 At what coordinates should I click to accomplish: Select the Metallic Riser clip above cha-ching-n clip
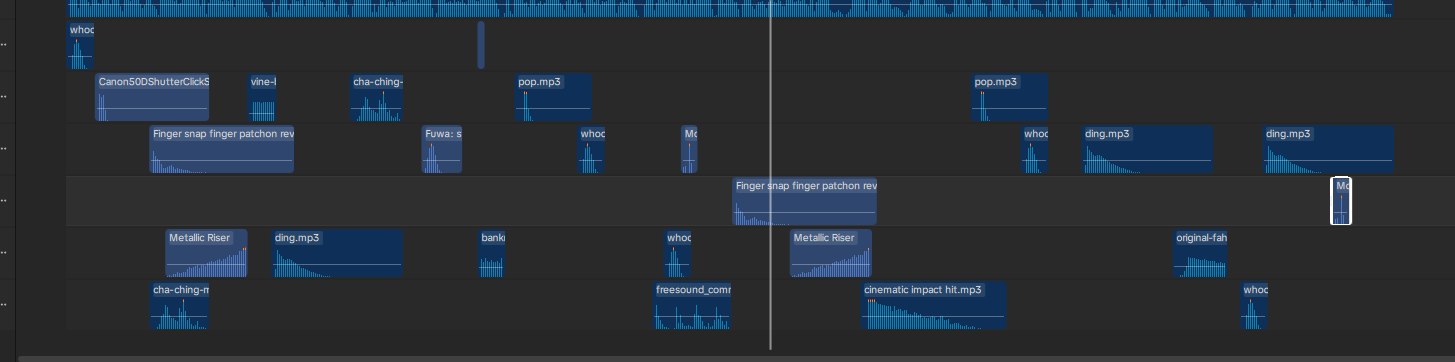coord(206,253)
